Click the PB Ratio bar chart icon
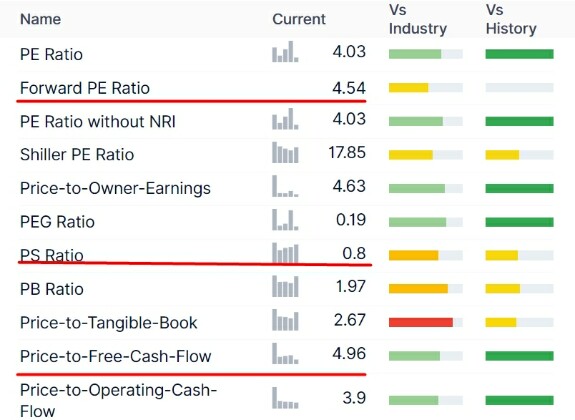Screen dimensions: 575x420 coord(285,286)
